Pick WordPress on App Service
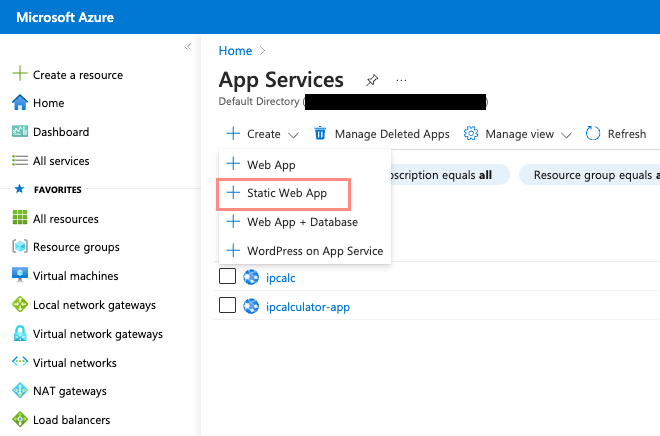 tap(314, 250)
